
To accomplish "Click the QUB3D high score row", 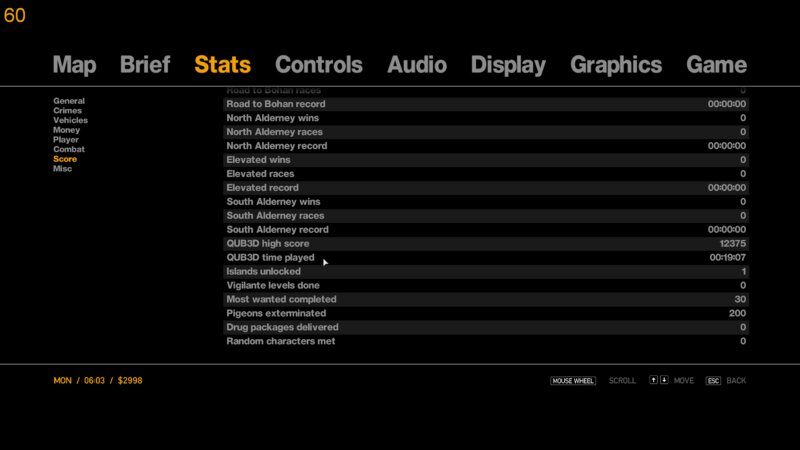I will pos(486,243).
